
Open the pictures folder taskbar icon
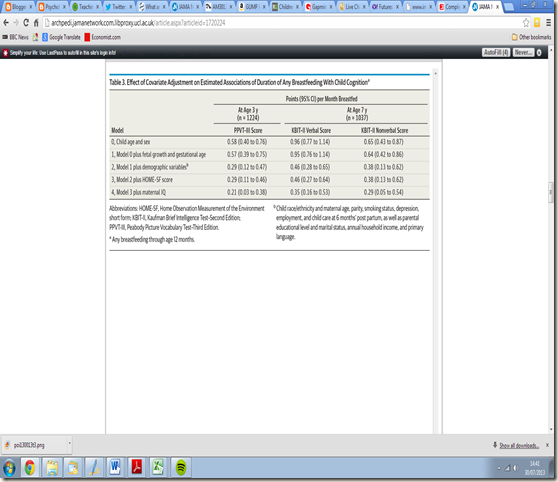point(73,467)
